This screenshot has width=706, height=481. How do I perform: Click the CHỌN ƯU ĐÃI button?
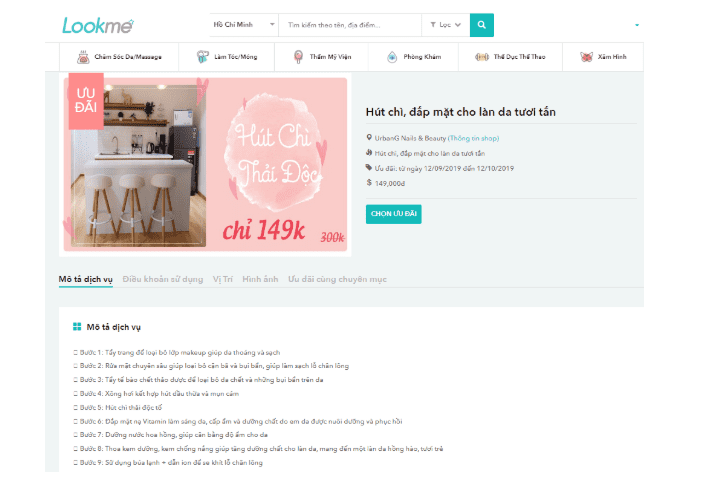tap(394, 214)
